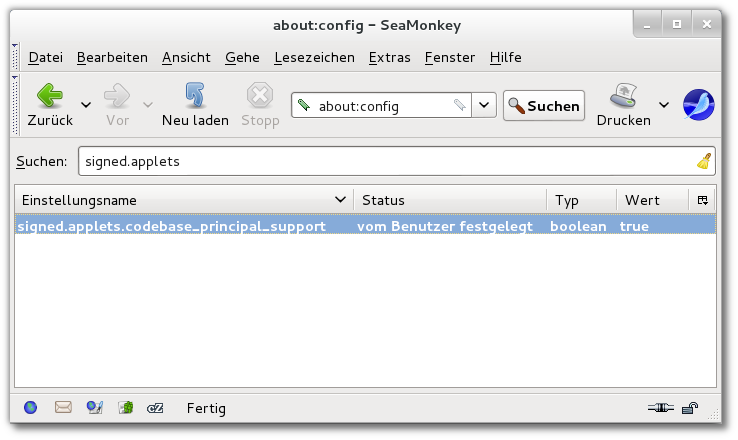Clear the search filter with the broom icon
This screenshot has width=738, height=440.
(704, 161)
